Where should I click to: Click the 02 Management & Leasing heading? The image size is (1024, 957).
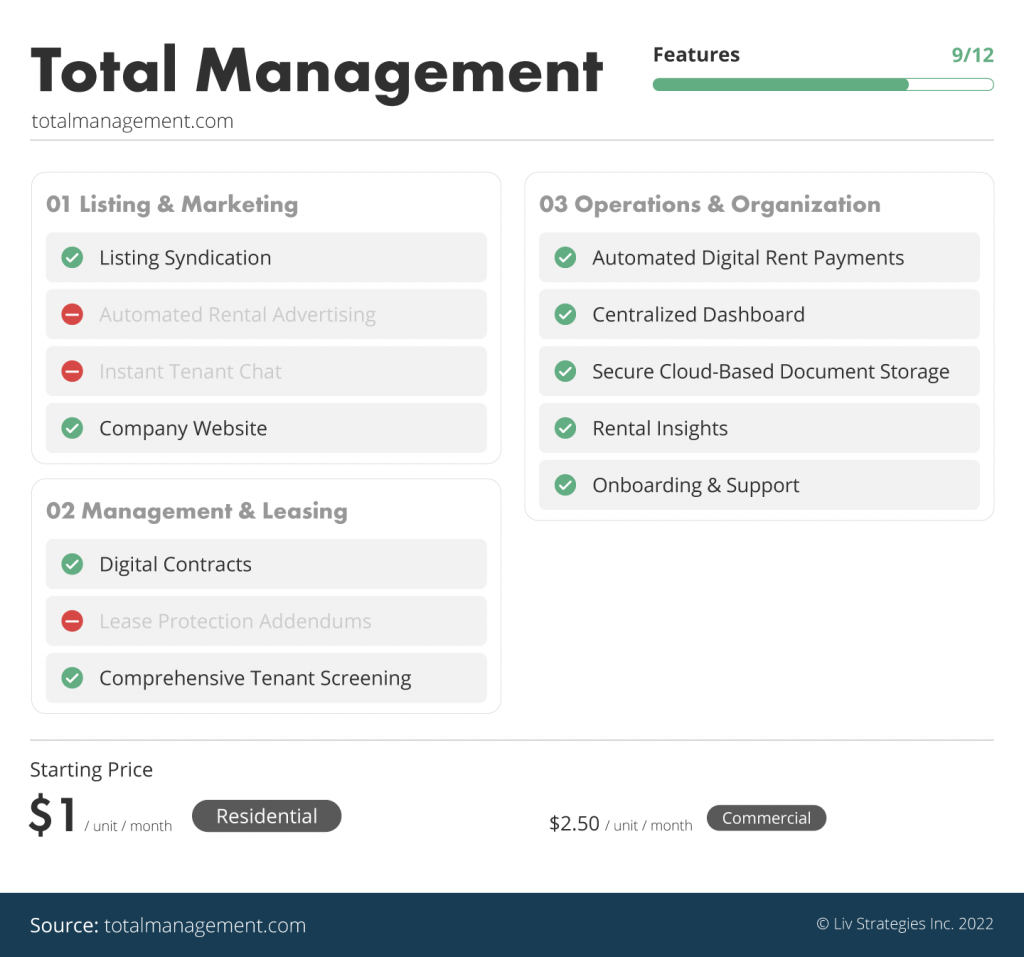(197, 511)
